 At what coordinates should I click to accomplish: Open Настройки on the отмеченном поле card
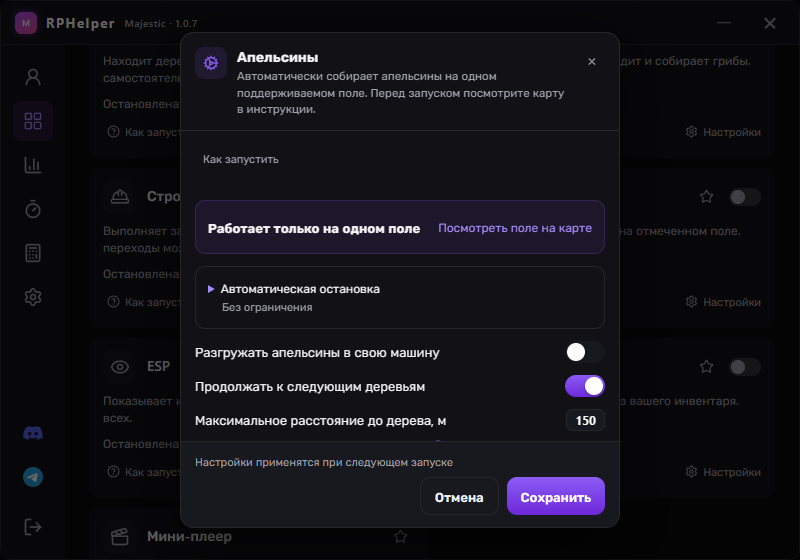pyautogui.click(x=723, y=302)
